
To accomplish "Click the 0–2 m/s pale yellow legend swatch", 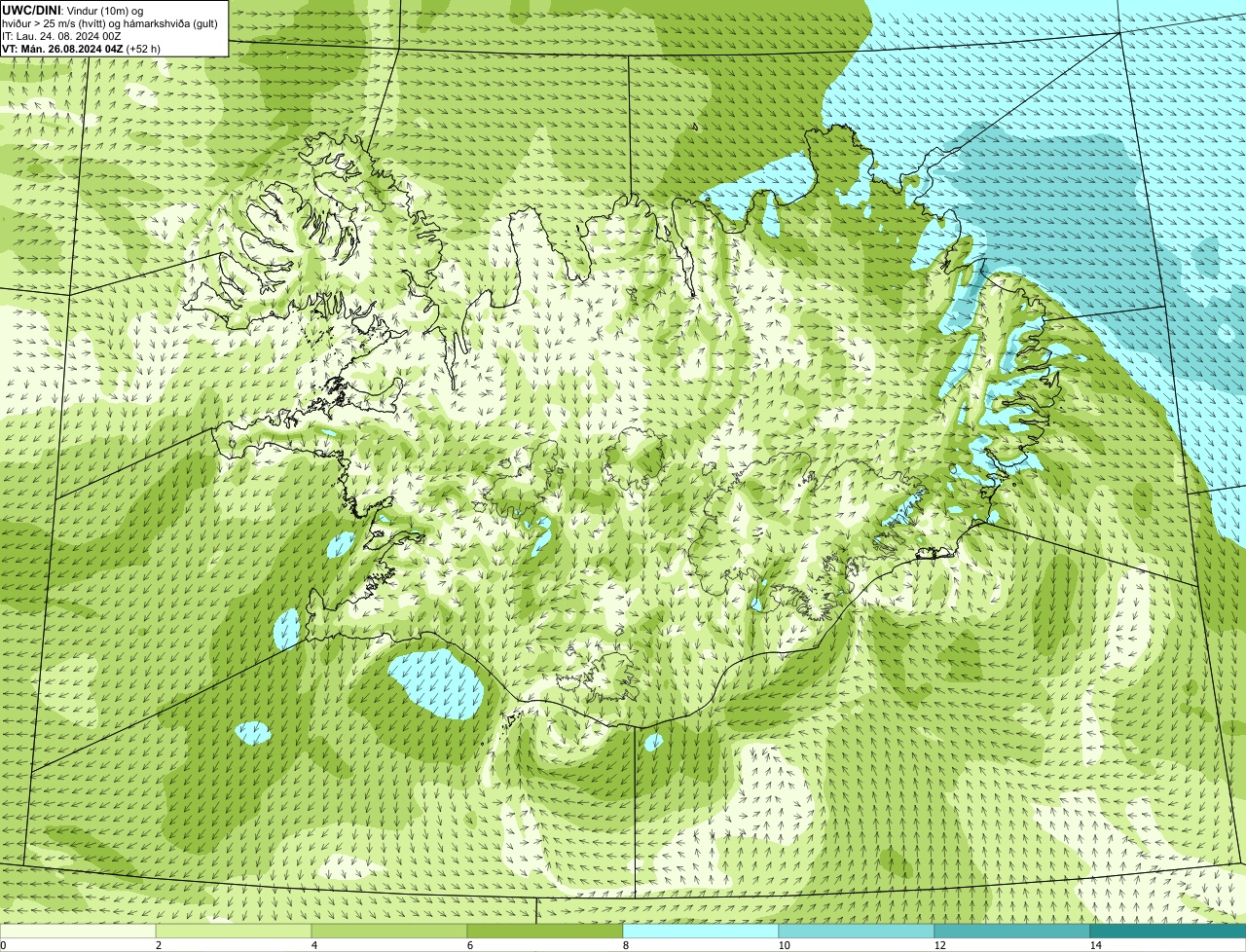I will [78, 931].
